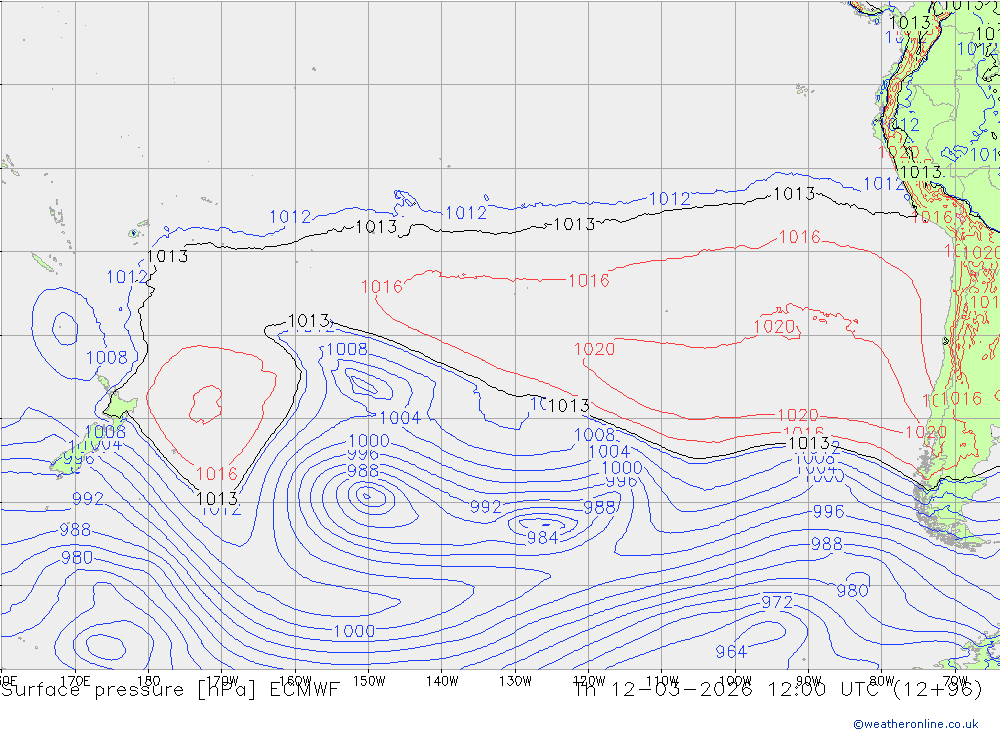Click the 980 label south of New Zealand
The height and width of the screenshot is (733, 1000).
pyautogui.click(x=77, y=558)
